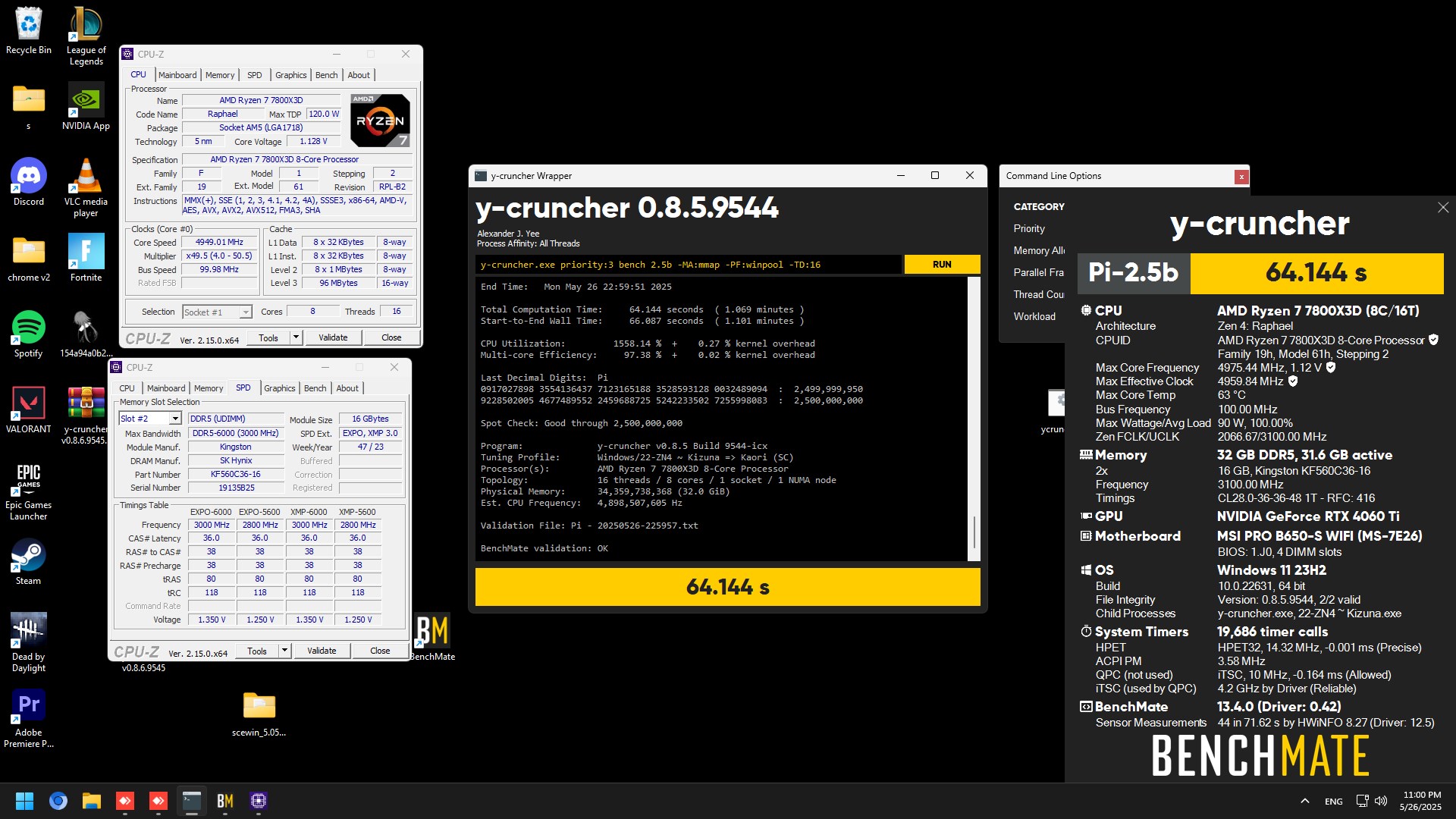Click Close button in bottom CPU-Z
Image resolution: width=1456 pixels, height=819 pixels.
(x=380, y=651)
